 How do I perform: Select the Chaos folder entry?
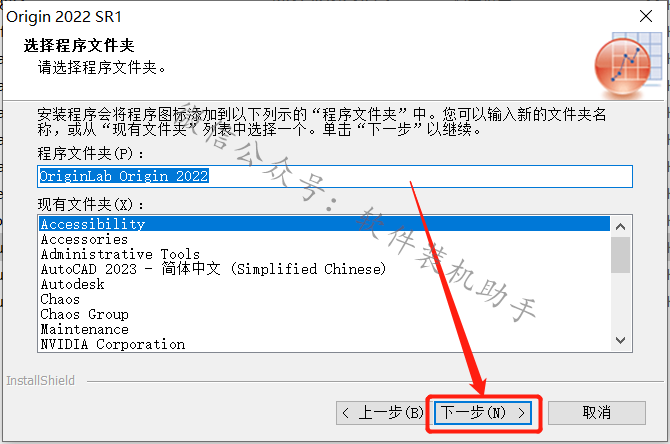[x=325, y=299]
